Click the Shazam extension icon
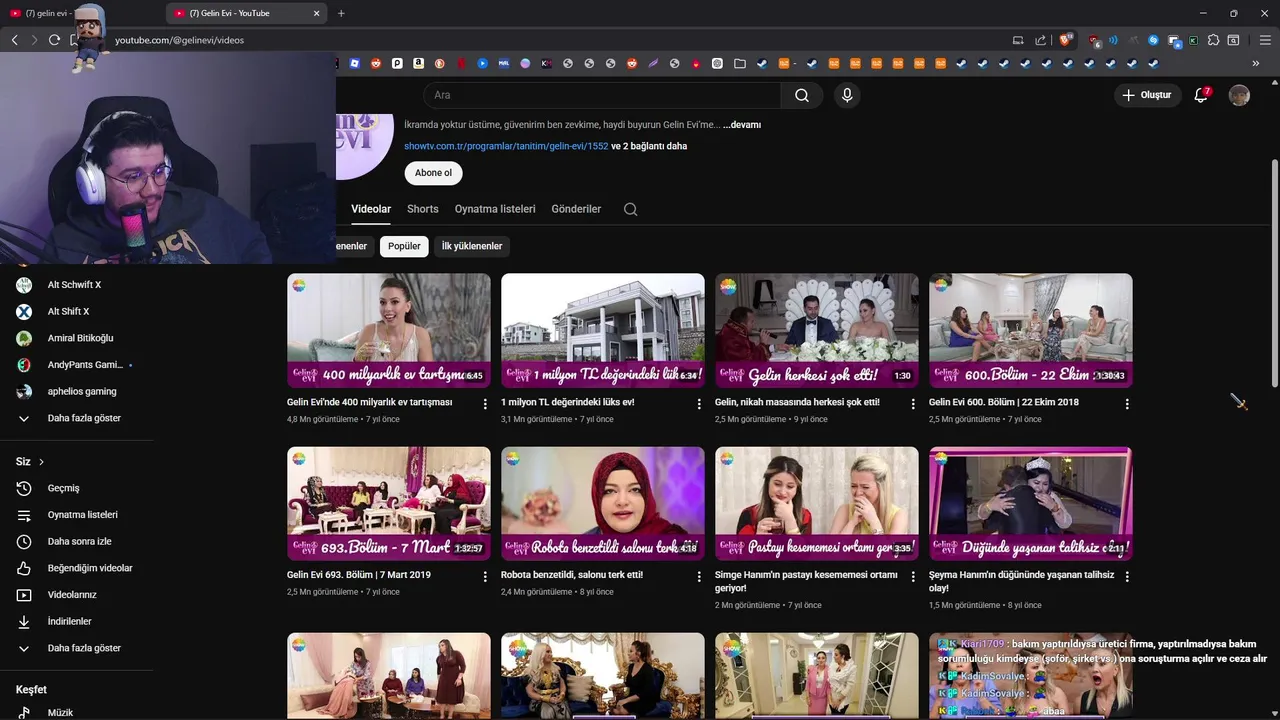1280x720 pixels. (1153, 40)
